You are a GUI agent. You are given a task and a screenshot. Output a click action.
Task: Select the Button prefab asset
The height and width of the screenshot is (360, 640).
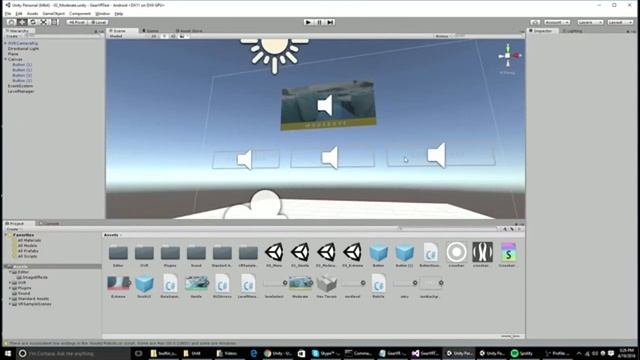[x=378, y=255]
